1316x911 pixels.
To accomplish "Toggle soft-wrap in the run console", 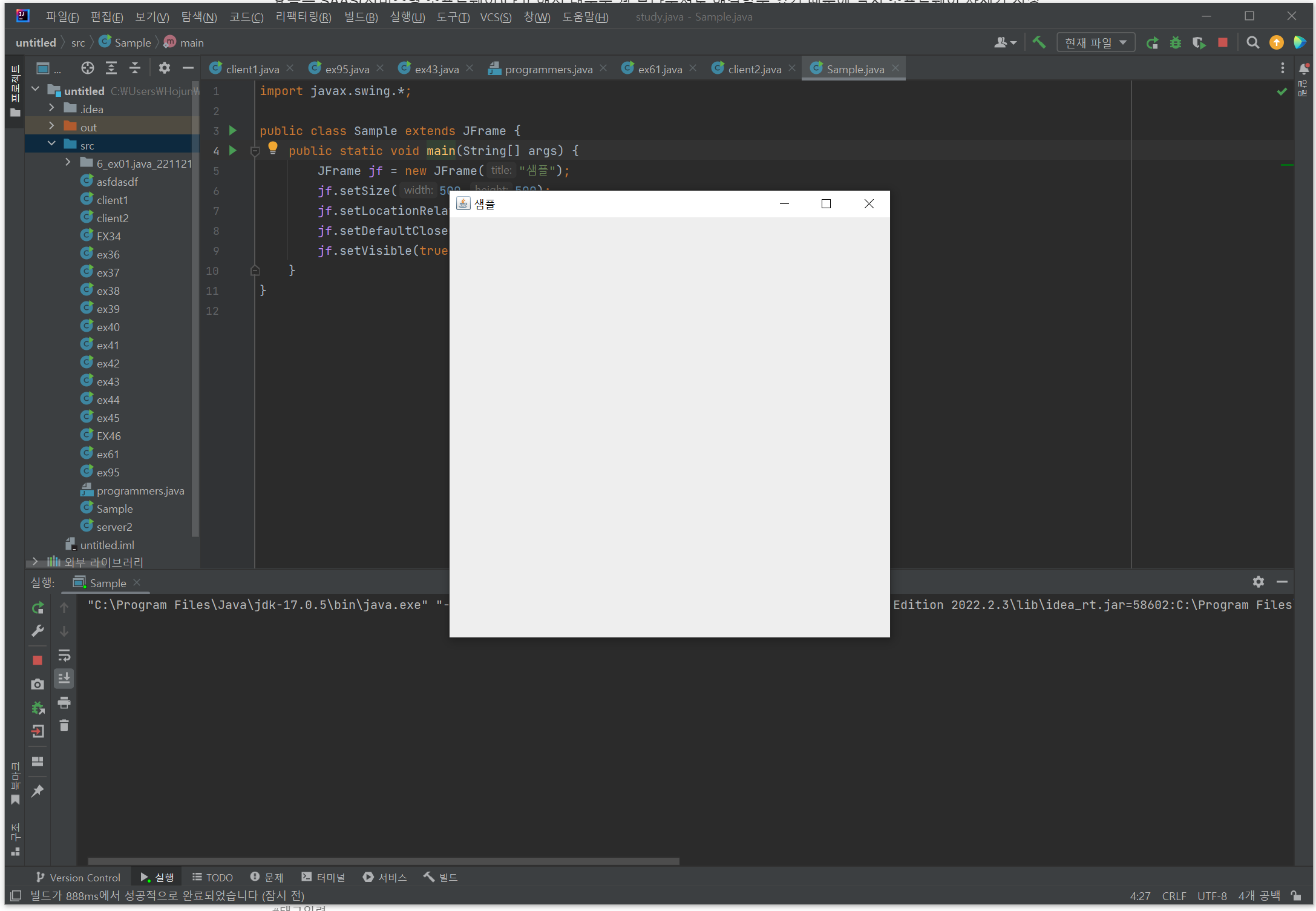I will [64, 656].
